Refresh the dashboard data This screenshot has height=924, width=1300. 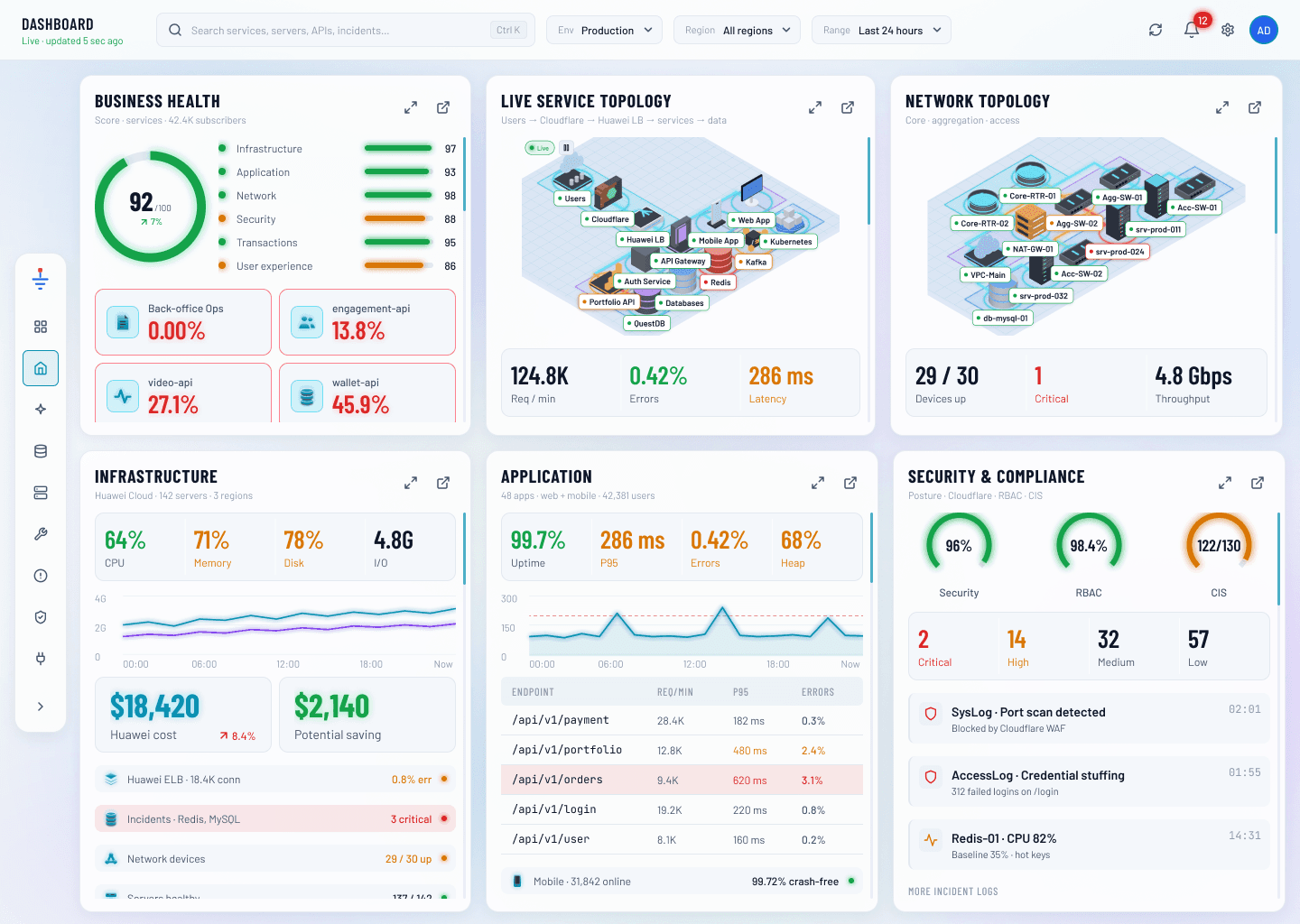(x=1156, y=30)
